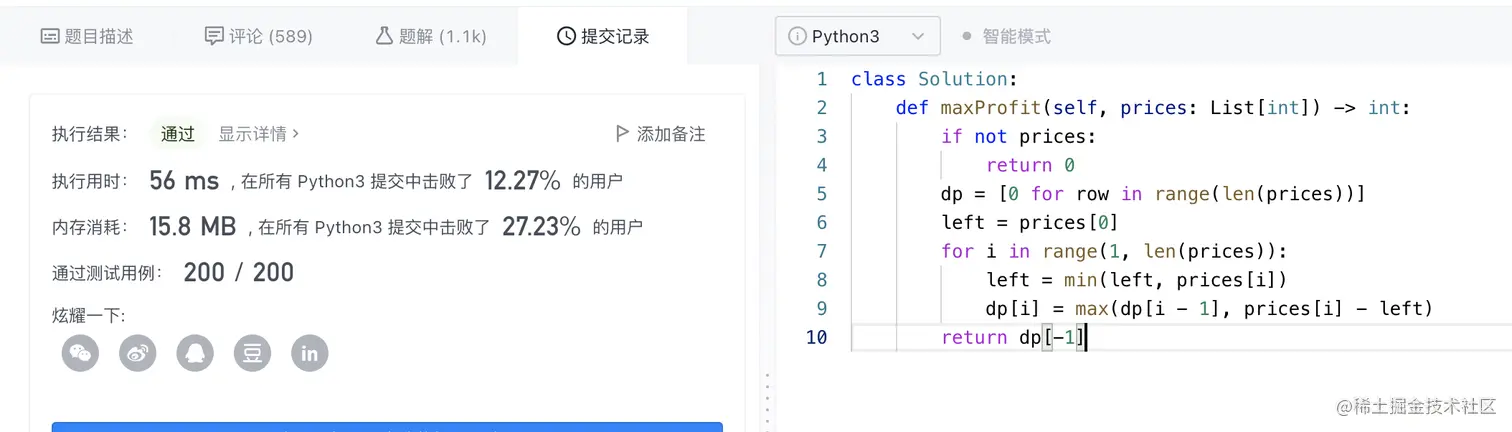The image size is (1512, 432).
Task: Share result via QQ icon
Action: click(195, 353)
